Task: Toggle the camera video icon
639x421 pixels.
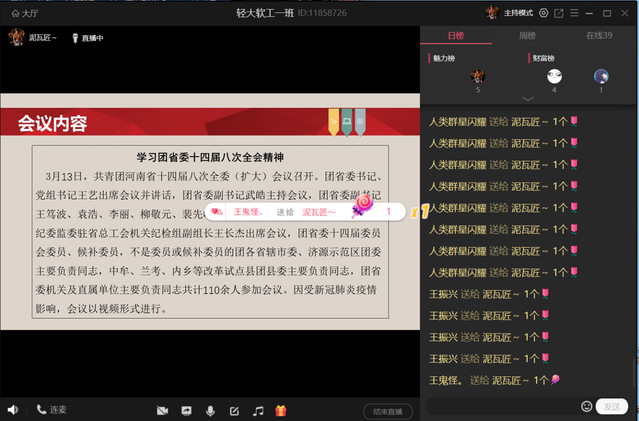Action: [162, 411]
